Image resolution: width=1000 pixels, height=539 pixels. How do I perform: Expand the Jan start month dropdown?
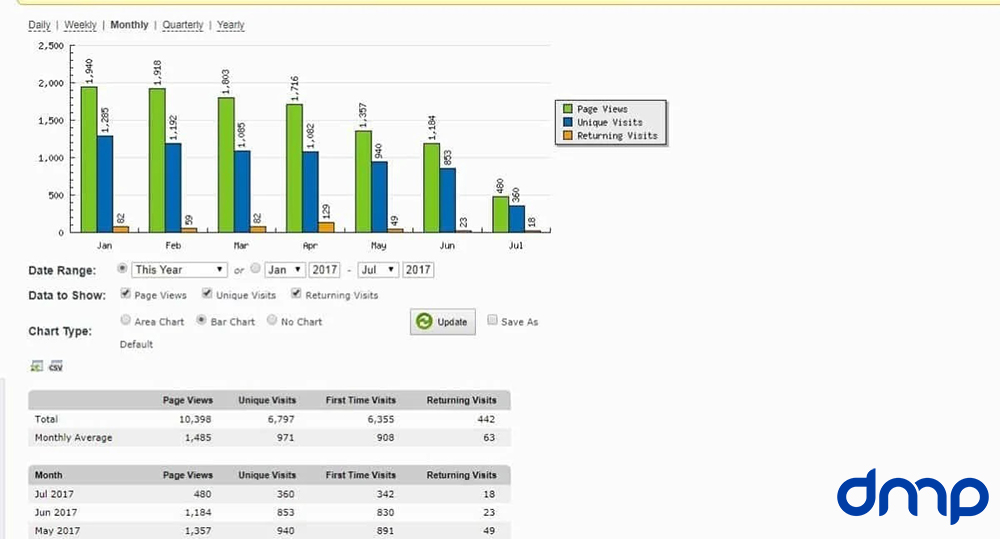tap(284, 269)
